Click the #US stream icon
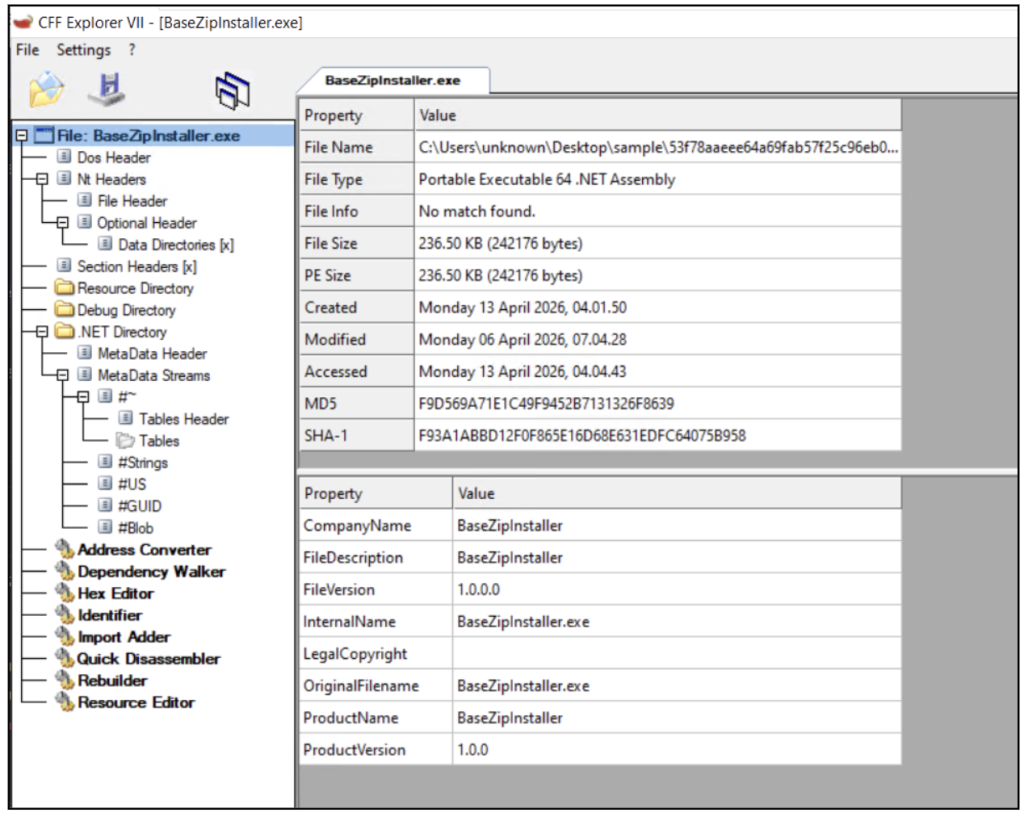 [x=104, y=484]
